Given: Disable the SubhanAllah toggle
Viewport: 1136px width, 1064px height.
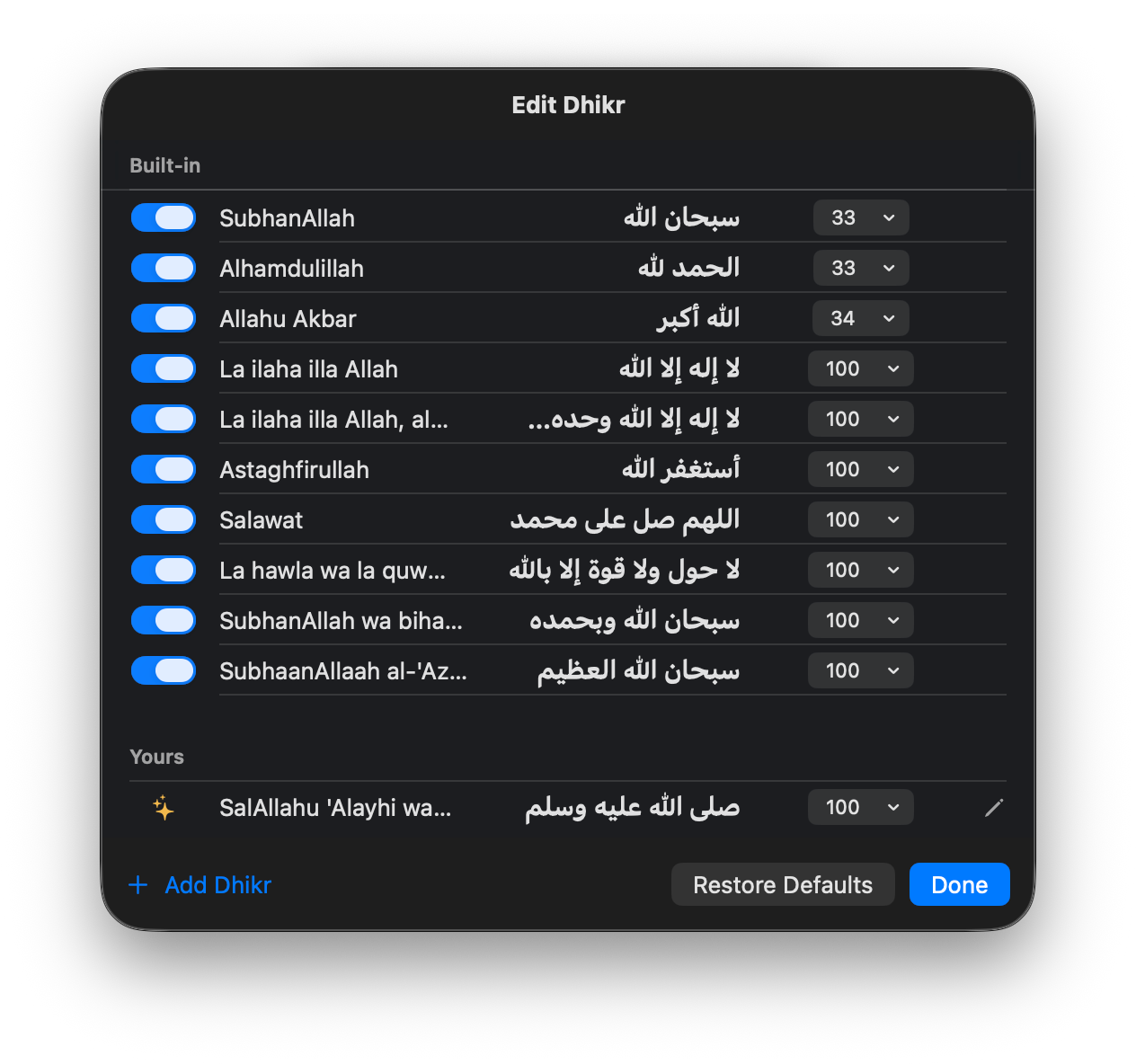Looking at the screenshot, I should coord(164,217).
